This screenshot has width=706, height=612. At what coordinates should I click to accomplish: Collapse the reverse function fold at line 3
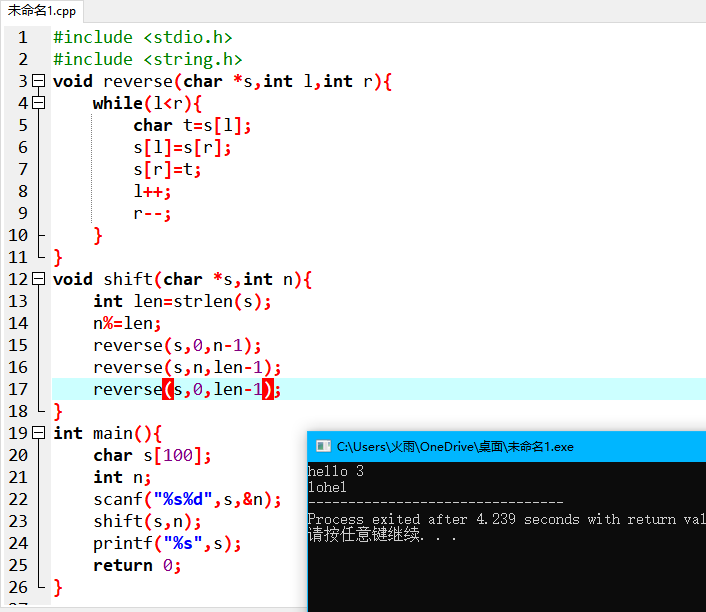pyautogui.click(x=39, y=81)
